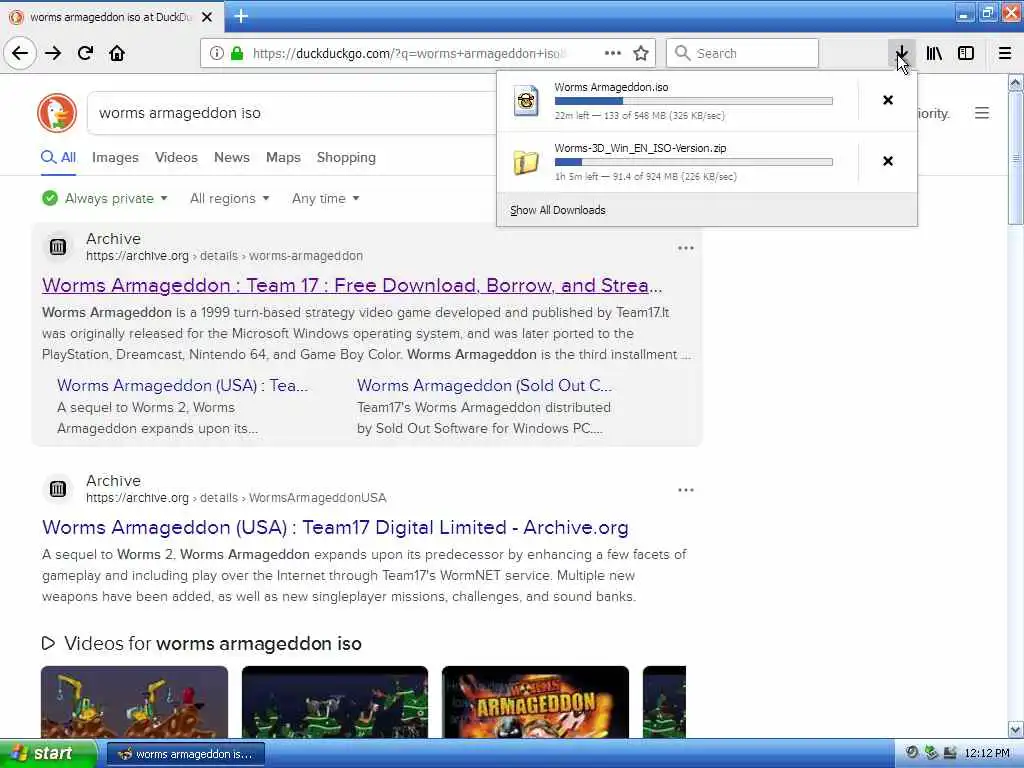Image resolution: width=1024 pixels, height=768 pixels.
Task: Click the green padlock security icon
Action: [x=237, y=54]
